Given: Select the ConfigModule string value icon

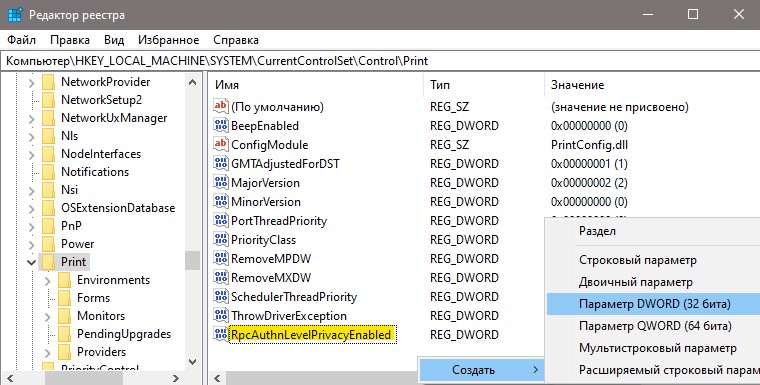Looking at the screenshot, I should click(221, 144).
